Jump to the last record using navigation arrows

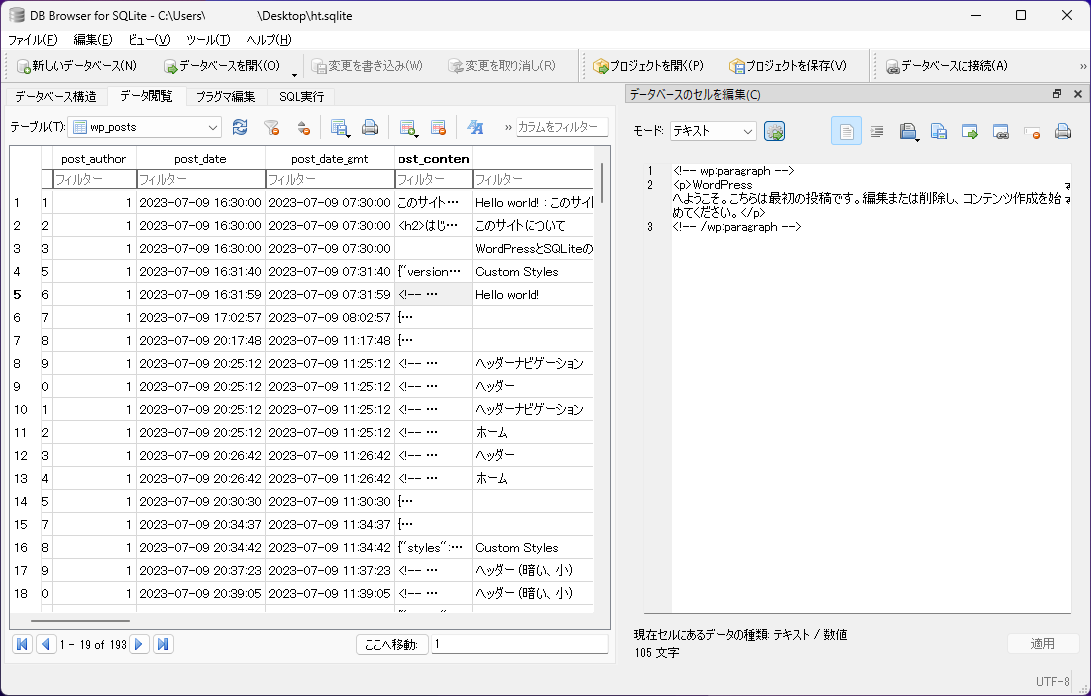[x=162, y=644]
